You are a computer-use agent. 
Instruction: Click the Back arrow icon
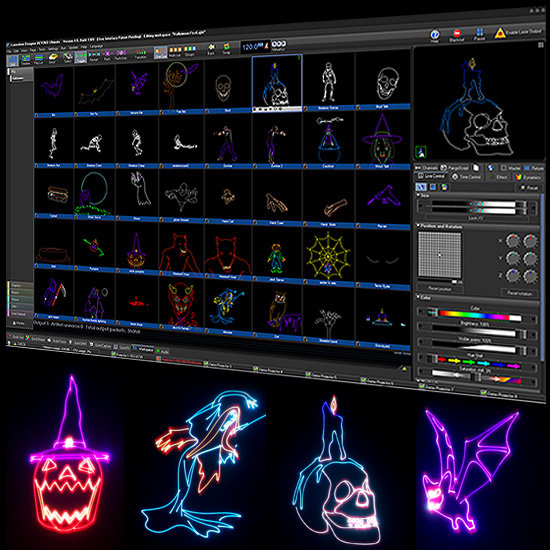tap(211, 49)
